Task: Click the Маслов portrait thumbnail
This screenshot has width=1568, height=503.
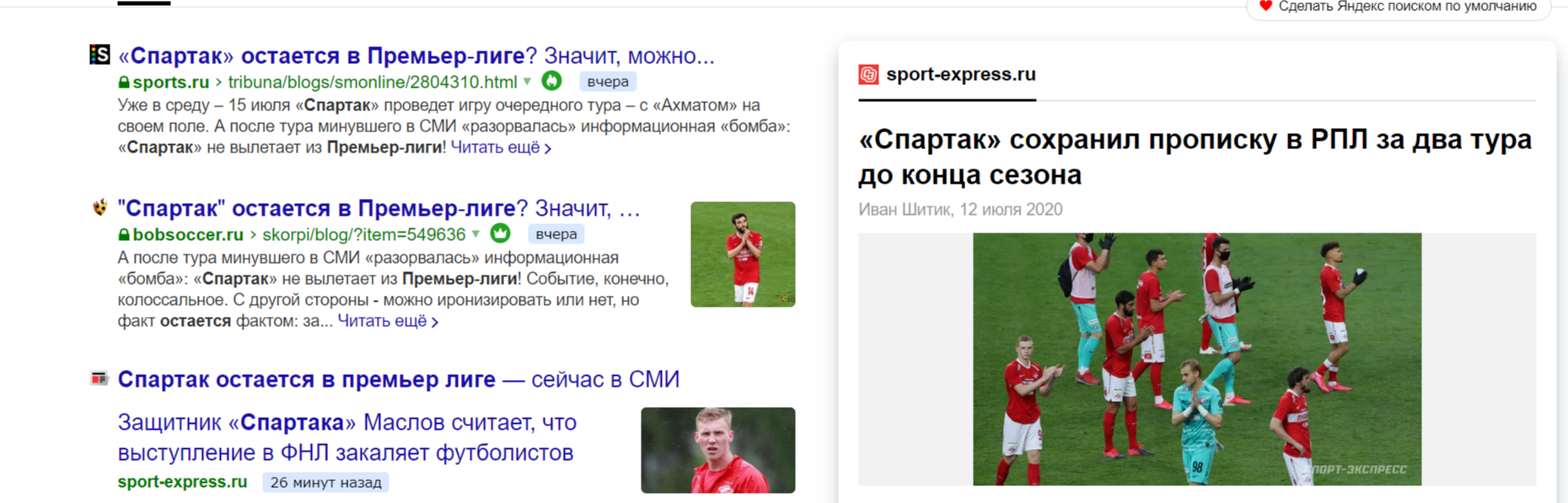Action: [718, 450]
